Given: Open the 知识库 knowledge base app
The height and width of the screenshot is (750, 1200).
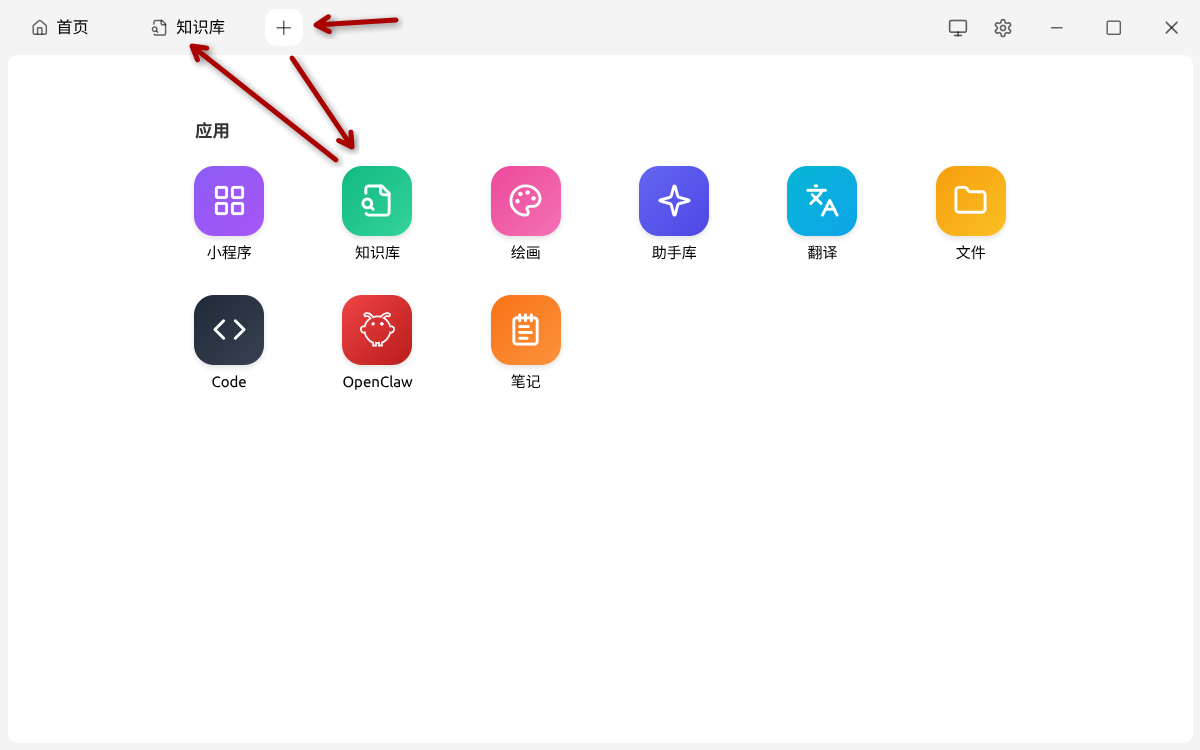Looking at the screenshot, I should pos(377,200).
